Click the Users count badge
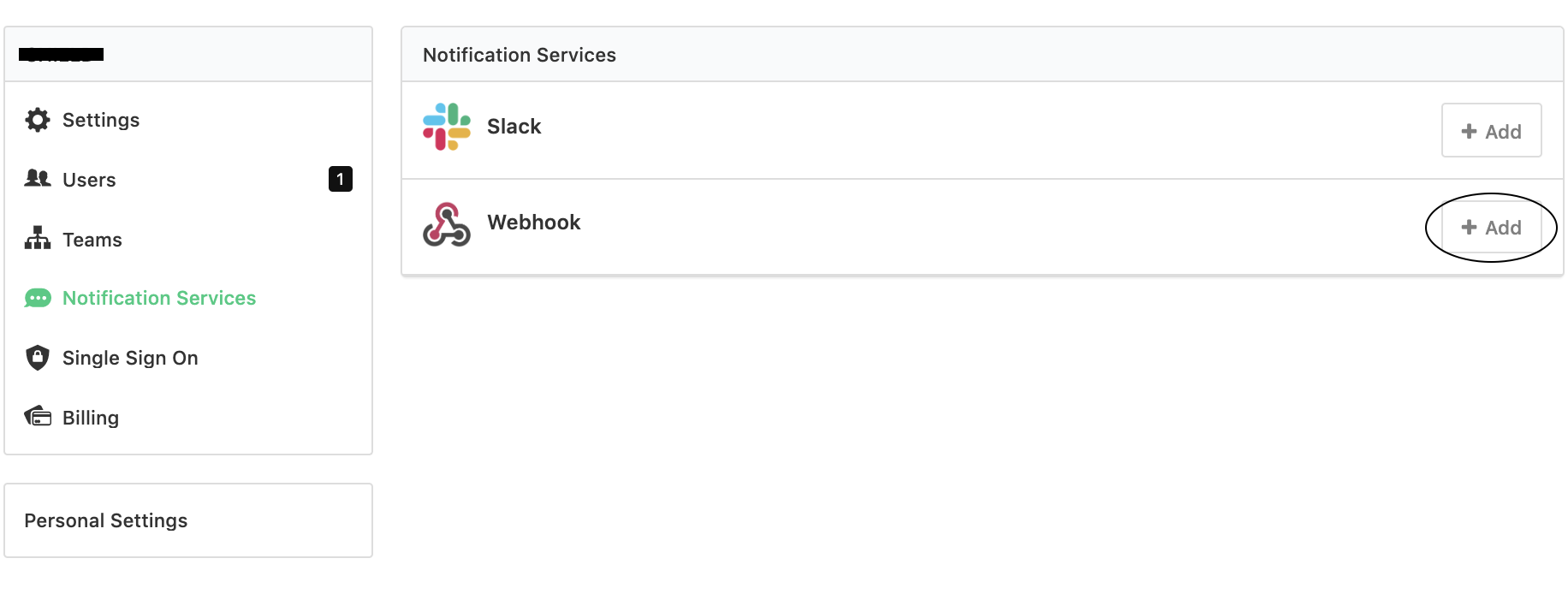Viewport: 1568px width, 606px height. [341, 179]
